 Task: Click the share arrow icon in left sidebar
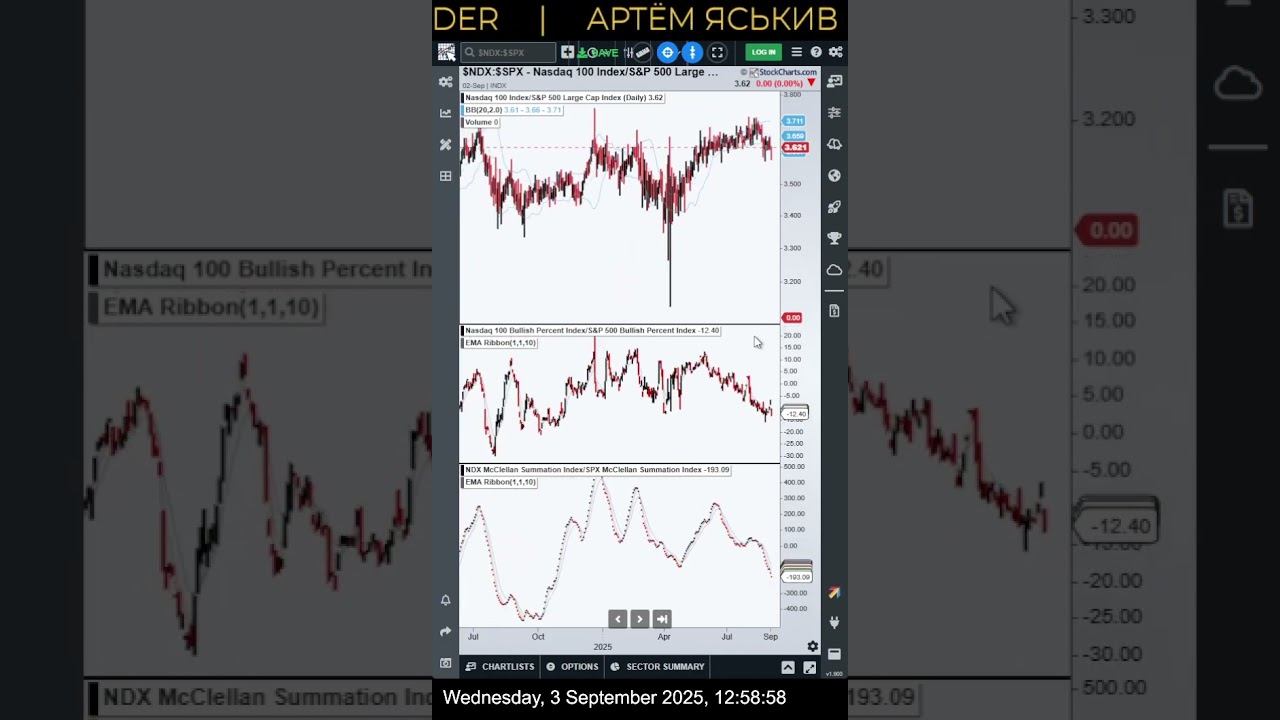click(446, 631)
